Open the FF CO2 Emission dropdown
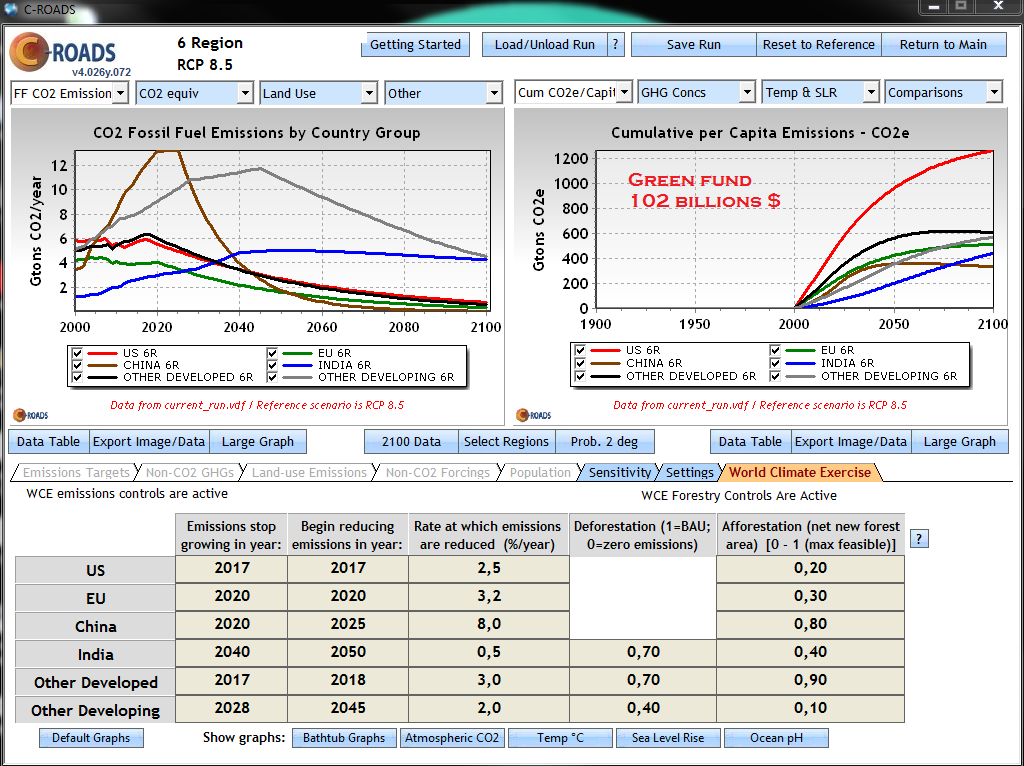Image resolution: width=1024 pixels, height=766 pixels. (x=69, y=93)
